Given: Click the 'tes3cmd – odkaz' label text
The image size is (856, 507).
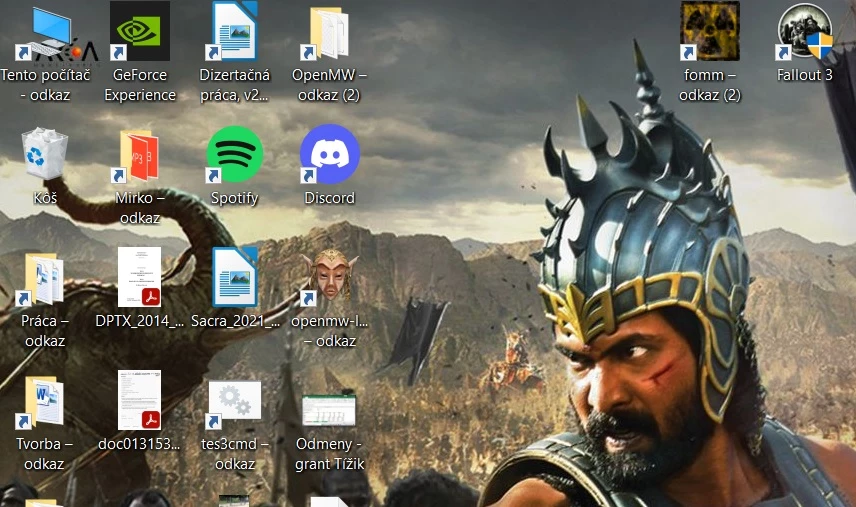Looking at the screenshot, I should click(235, 454).
